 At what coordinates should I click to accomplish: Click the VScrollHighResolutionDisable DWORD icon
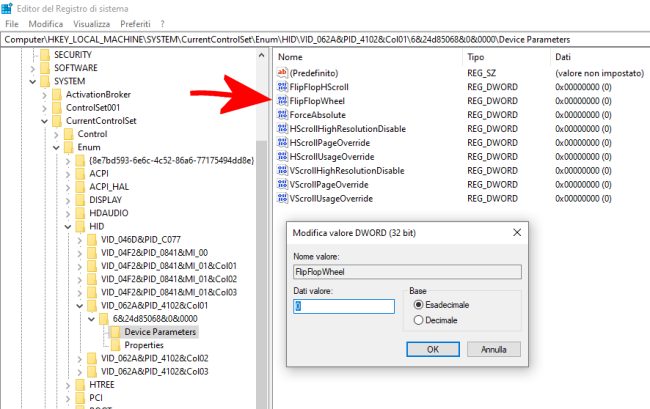pyautogui.click(x=282, y=170)
